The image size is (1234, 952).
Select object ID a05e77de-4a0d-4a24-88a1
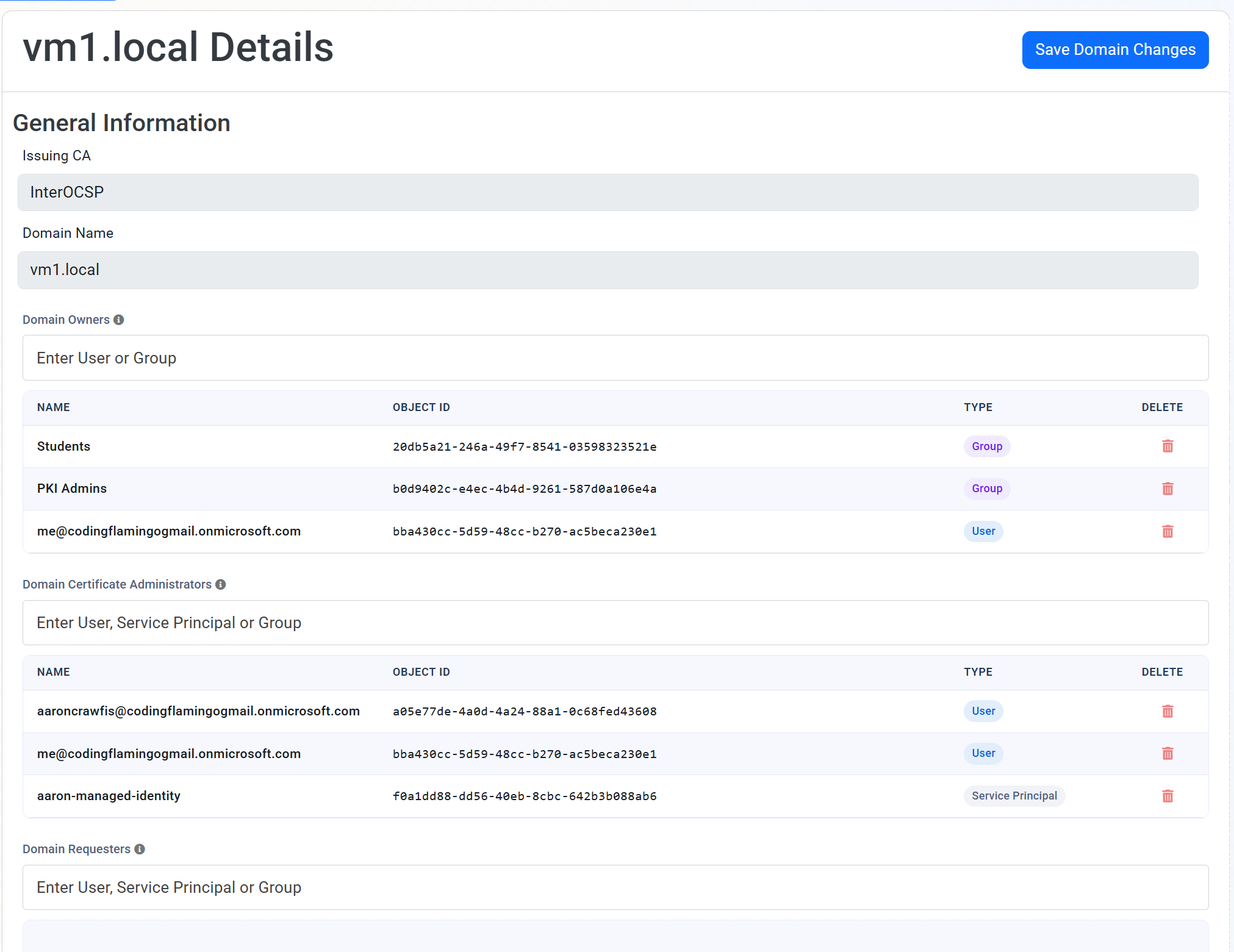pos(525,711)
